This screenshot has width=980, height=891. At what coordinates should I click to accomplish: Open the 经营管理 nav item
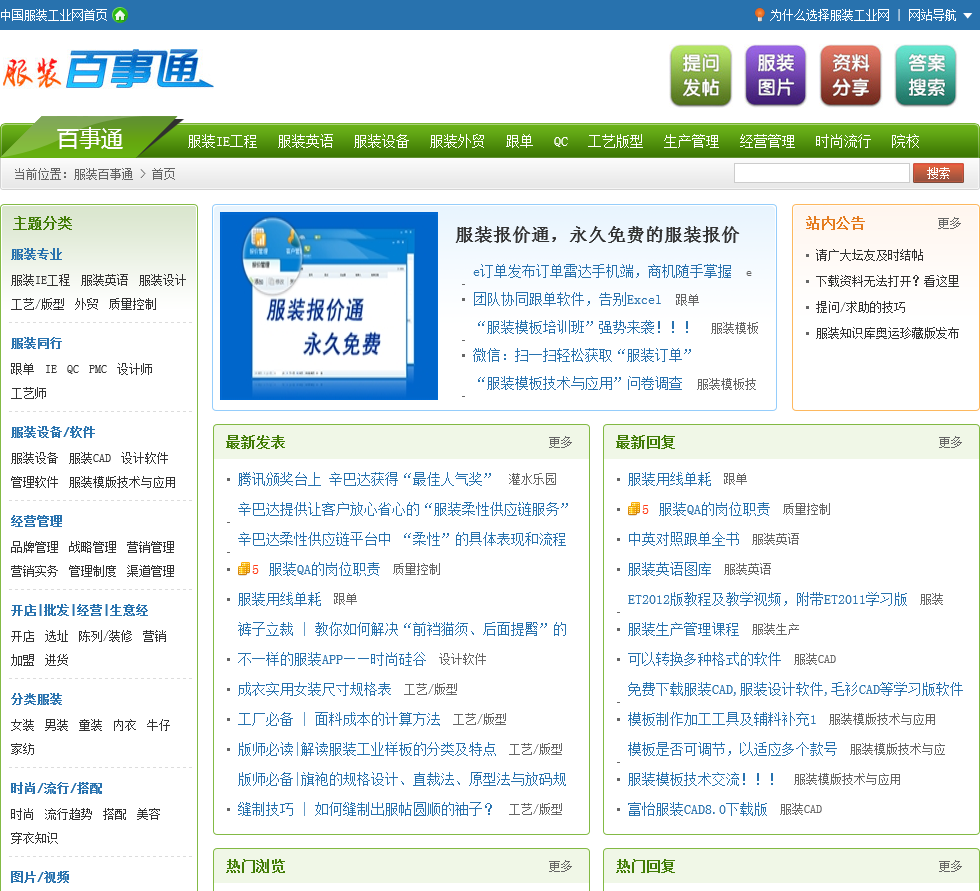pos(768,142)
